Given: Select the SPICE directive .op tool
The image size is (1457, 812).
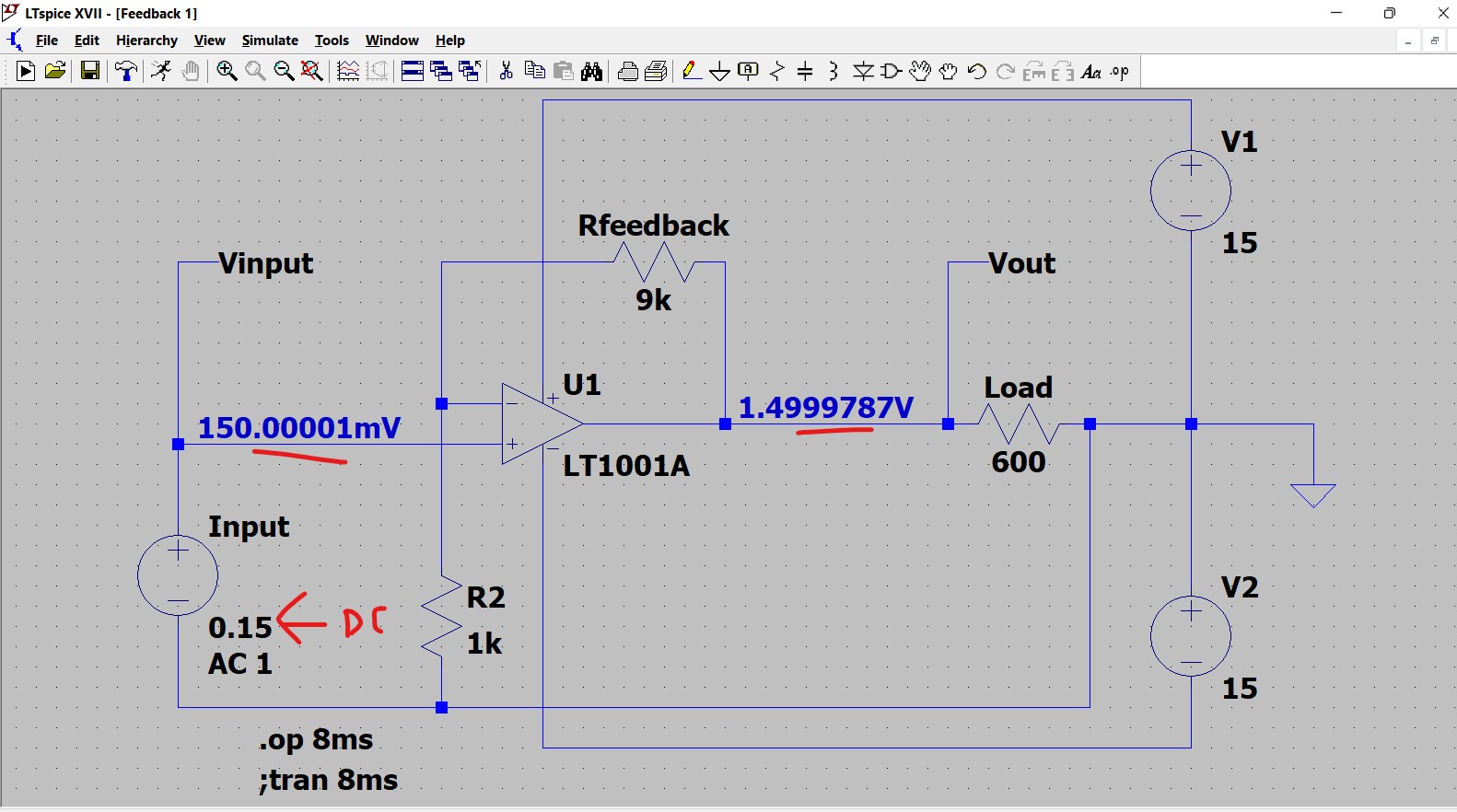Looking at the screenshot, I should point(1120,71).
